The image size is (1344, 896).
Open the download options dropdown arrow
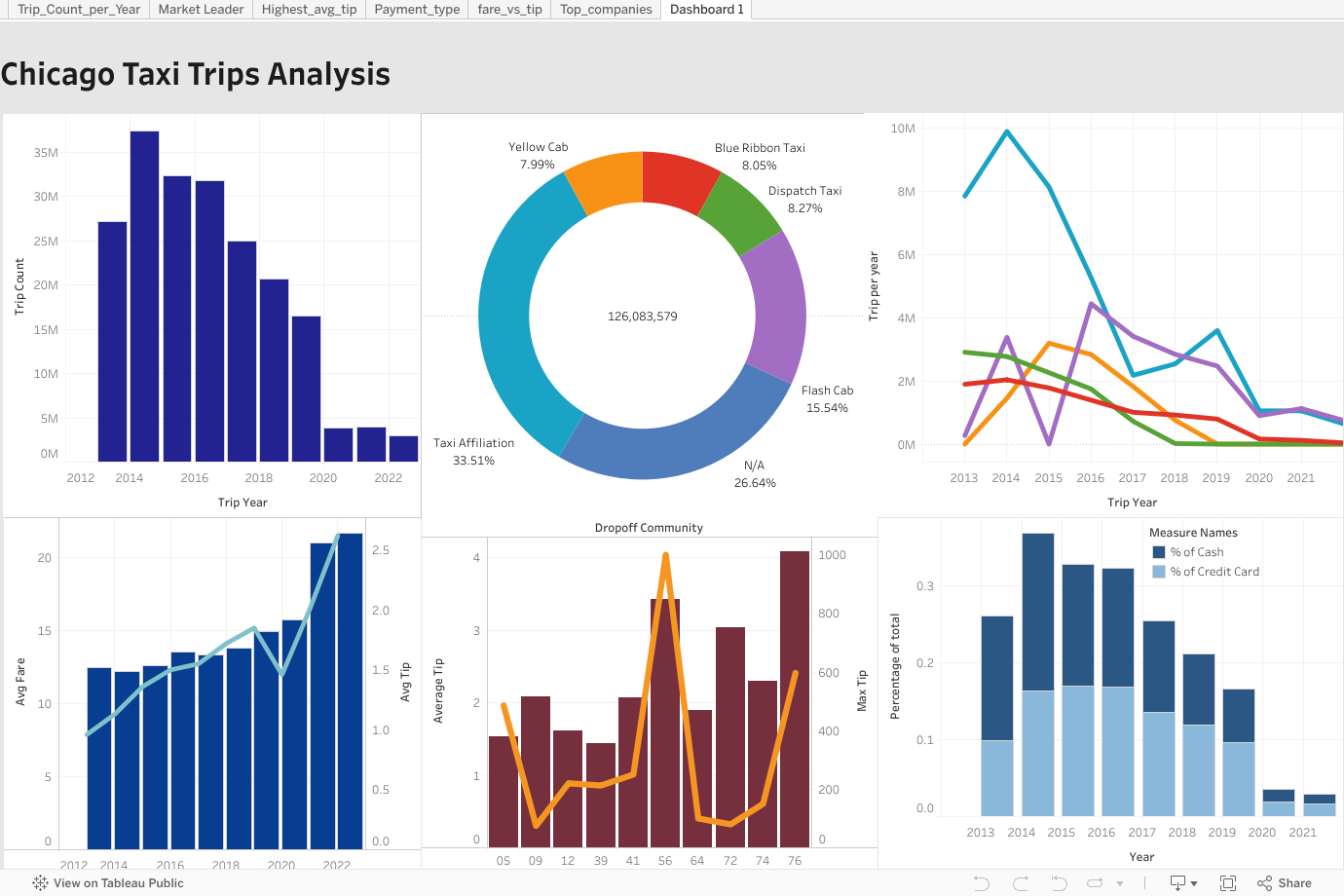pyautogui.click(x=1195, y=882)
